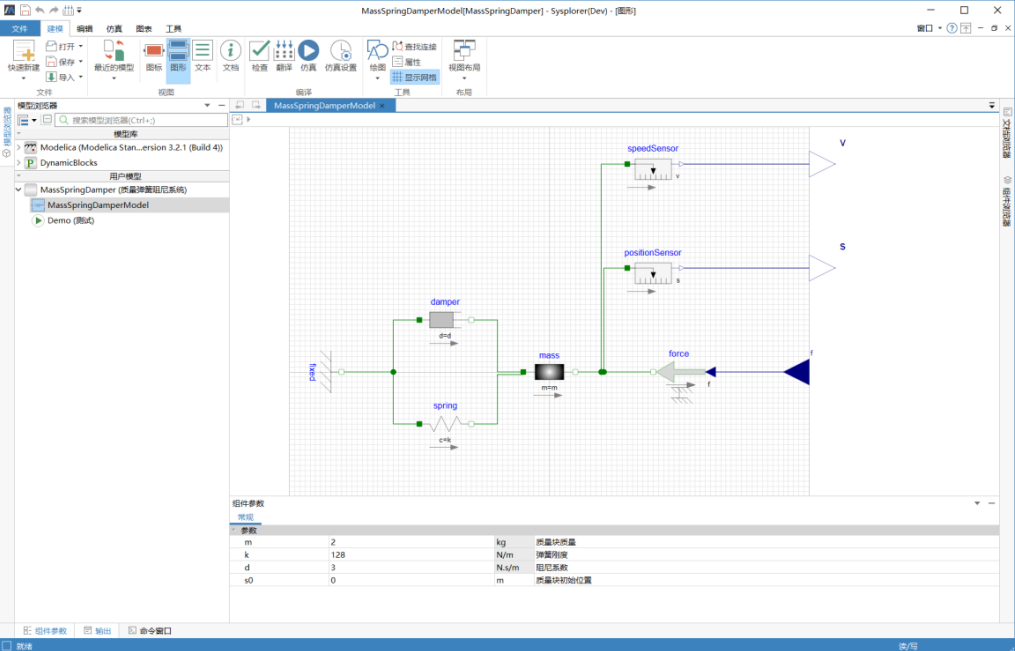Viewport: 1015px width, 651px height.
Task: Click the redo arrow in title bar
Action: click(x=54, y=10)
